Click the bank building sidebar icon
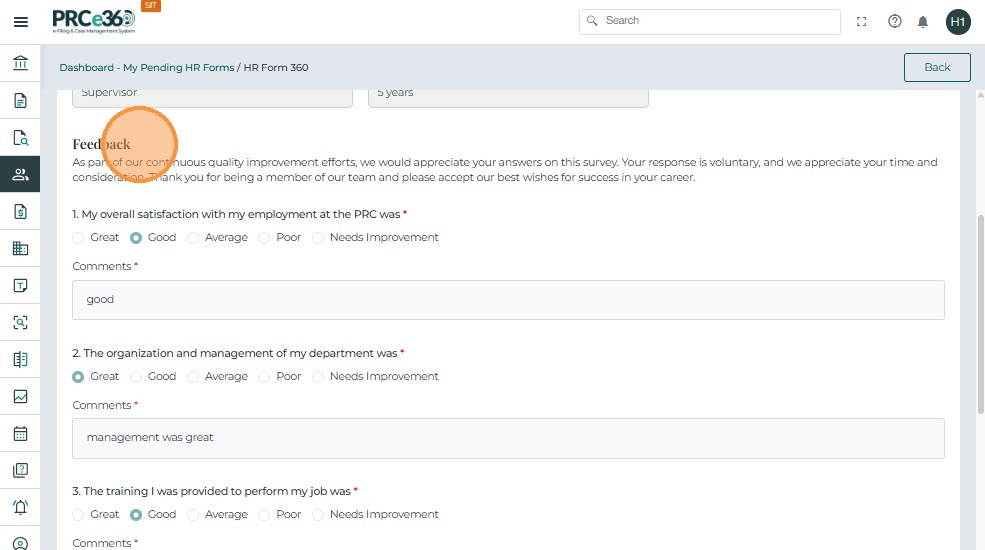The width and height of the screenshot is (985, 550). 20,64
